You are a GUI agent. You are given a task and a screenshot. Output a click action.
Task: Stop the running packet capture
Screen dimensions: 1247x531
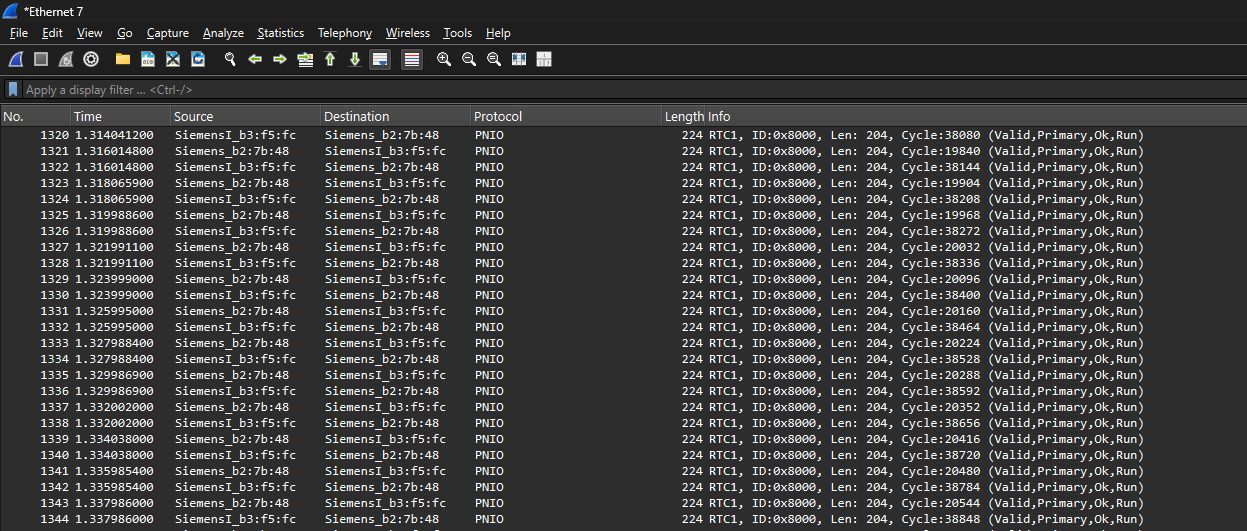(x=41, y=59)
